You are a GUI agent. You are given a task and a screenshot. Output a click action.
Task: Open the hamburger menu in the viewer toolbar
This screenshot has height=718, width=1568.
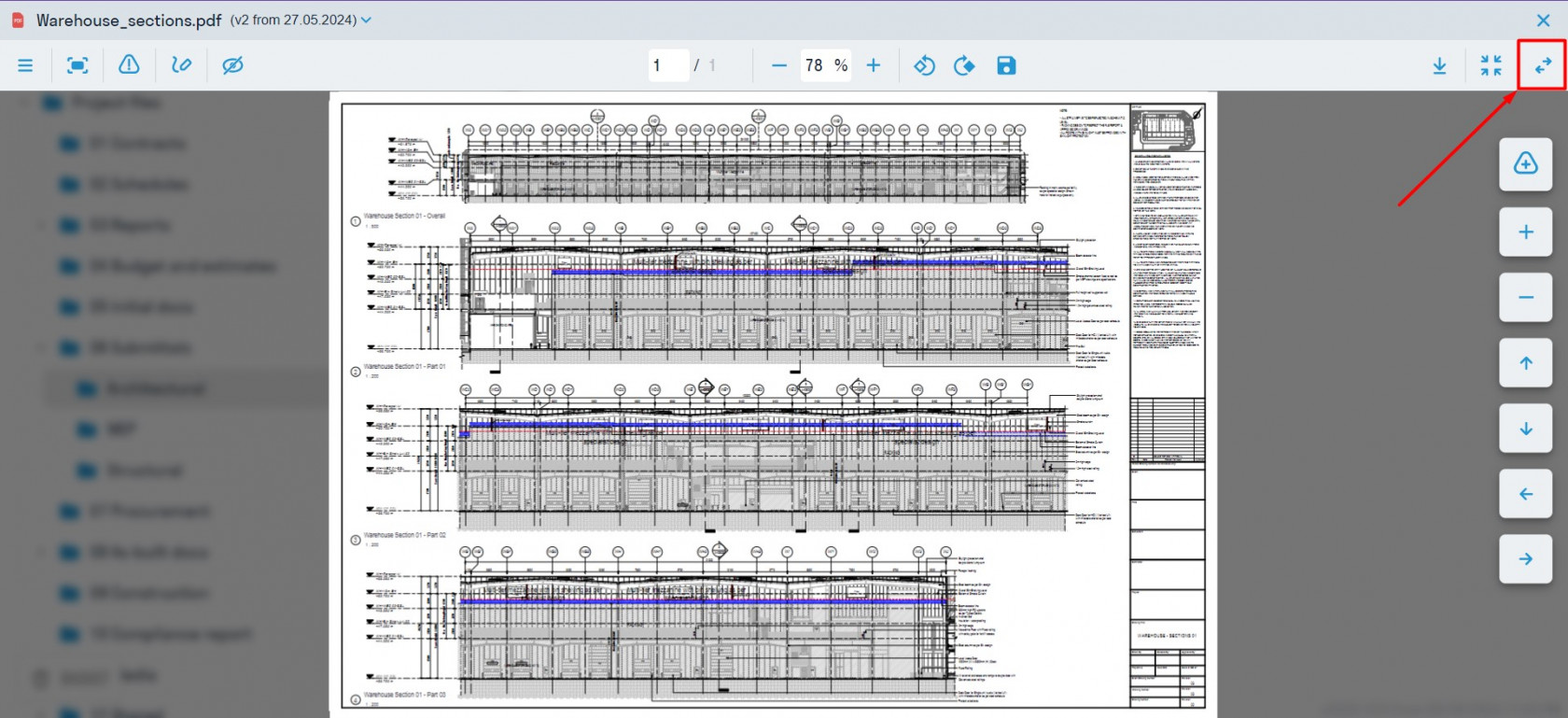(x=25, y=65)
